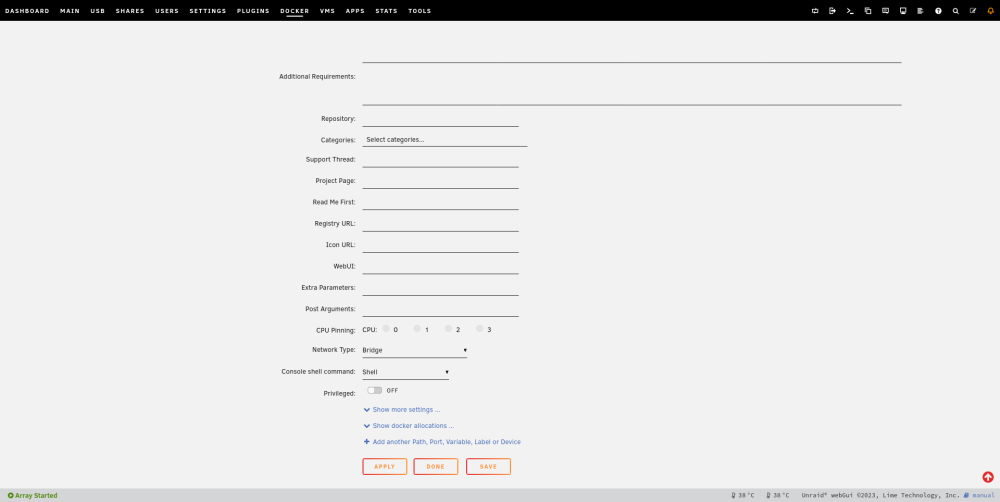
Task: Focus the Repository input field
Action: 440,119
